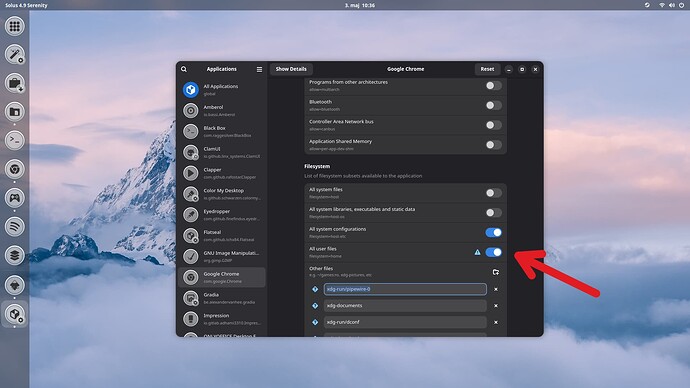Select Google Chrome in the application list
The width and height of the screenshot is (690, 388).
(x=222, y=277)
